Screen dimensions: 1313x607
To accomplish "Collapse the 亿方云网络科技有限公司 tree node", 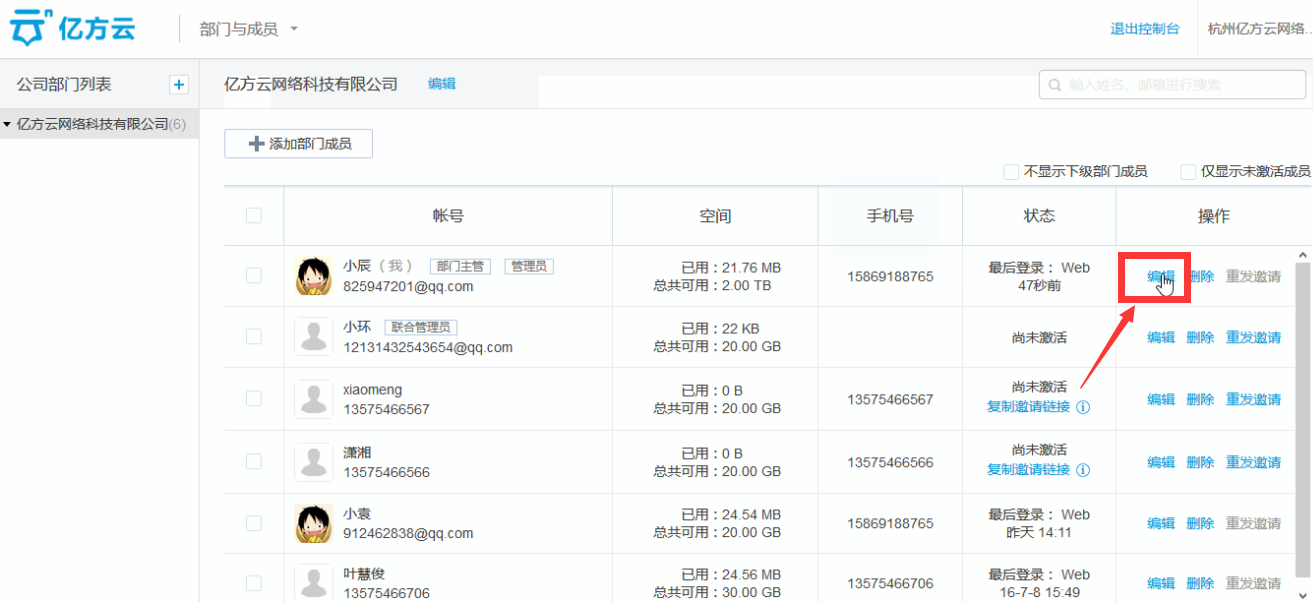I will 8,125.
